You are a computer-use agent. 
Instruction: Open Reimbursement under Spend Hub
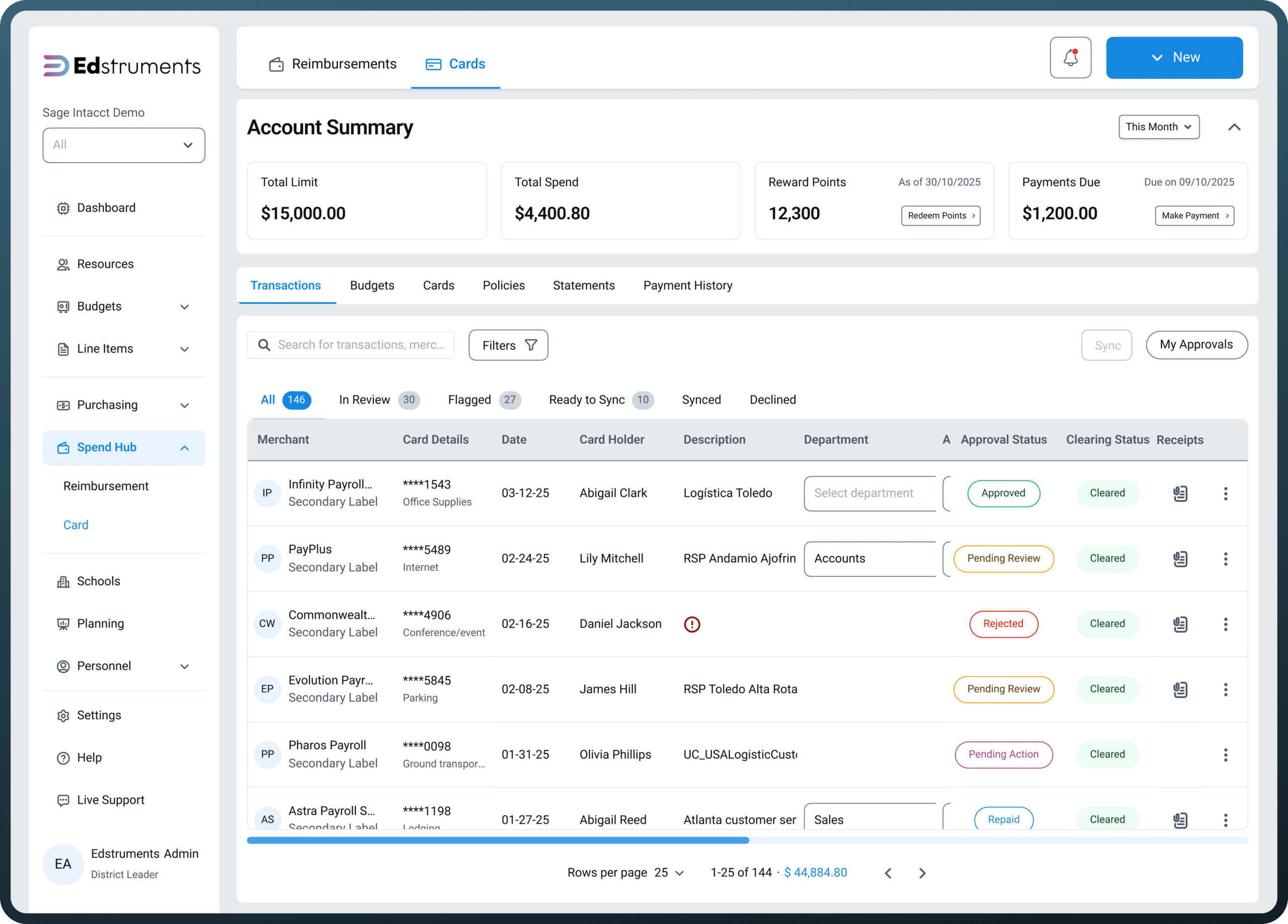coord(106,485)
